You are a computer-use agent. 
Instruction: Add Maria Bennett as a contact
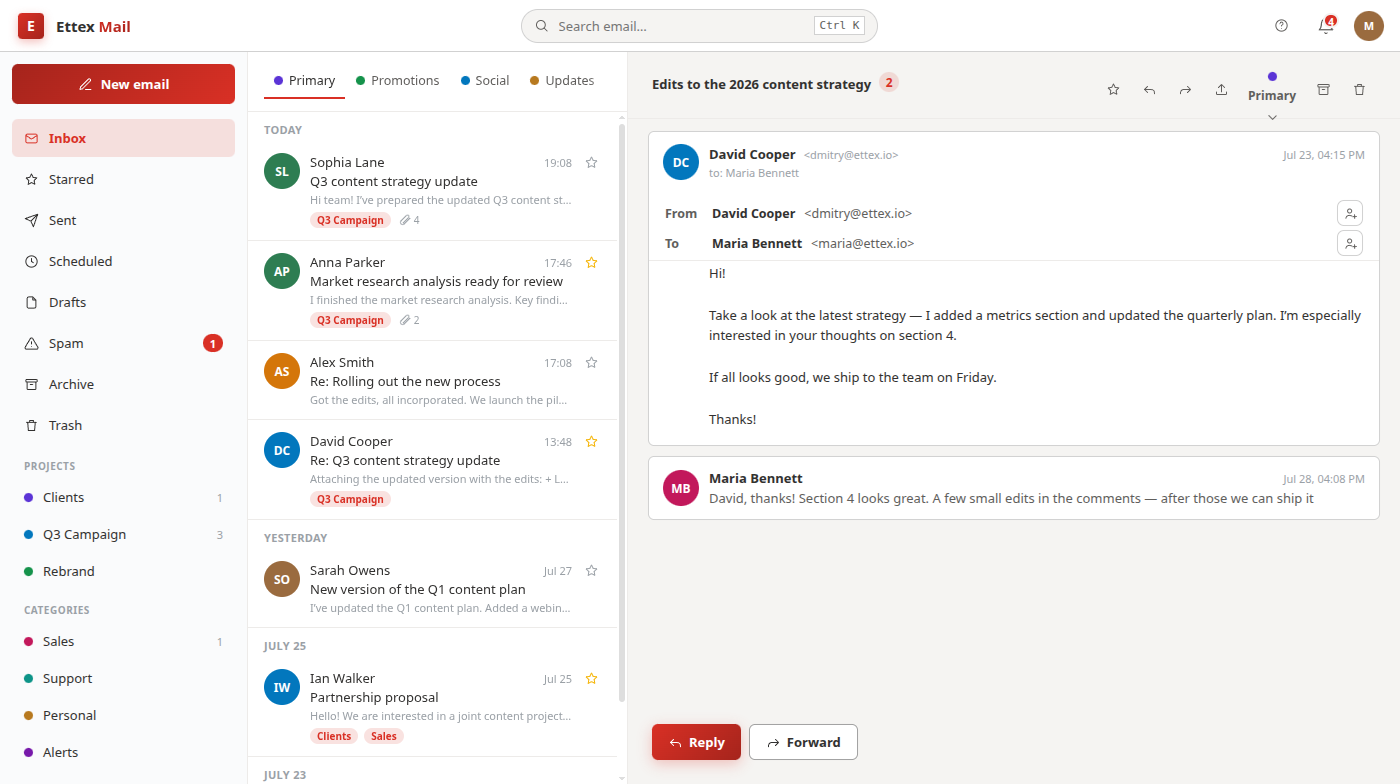(1350, 243)
